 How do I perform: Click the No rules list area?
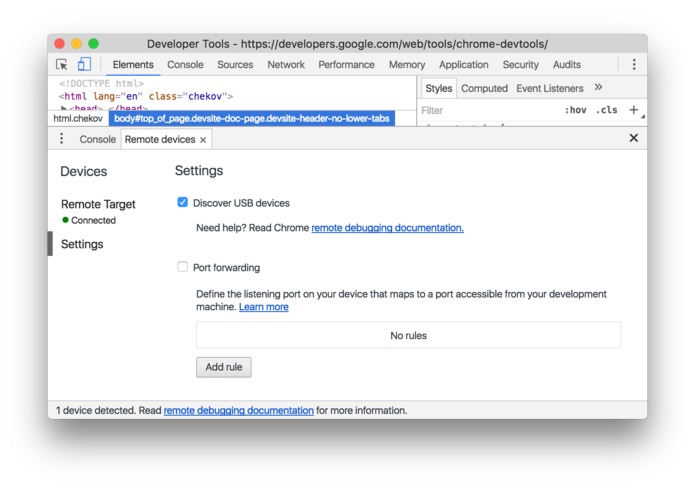click(408, 335)
